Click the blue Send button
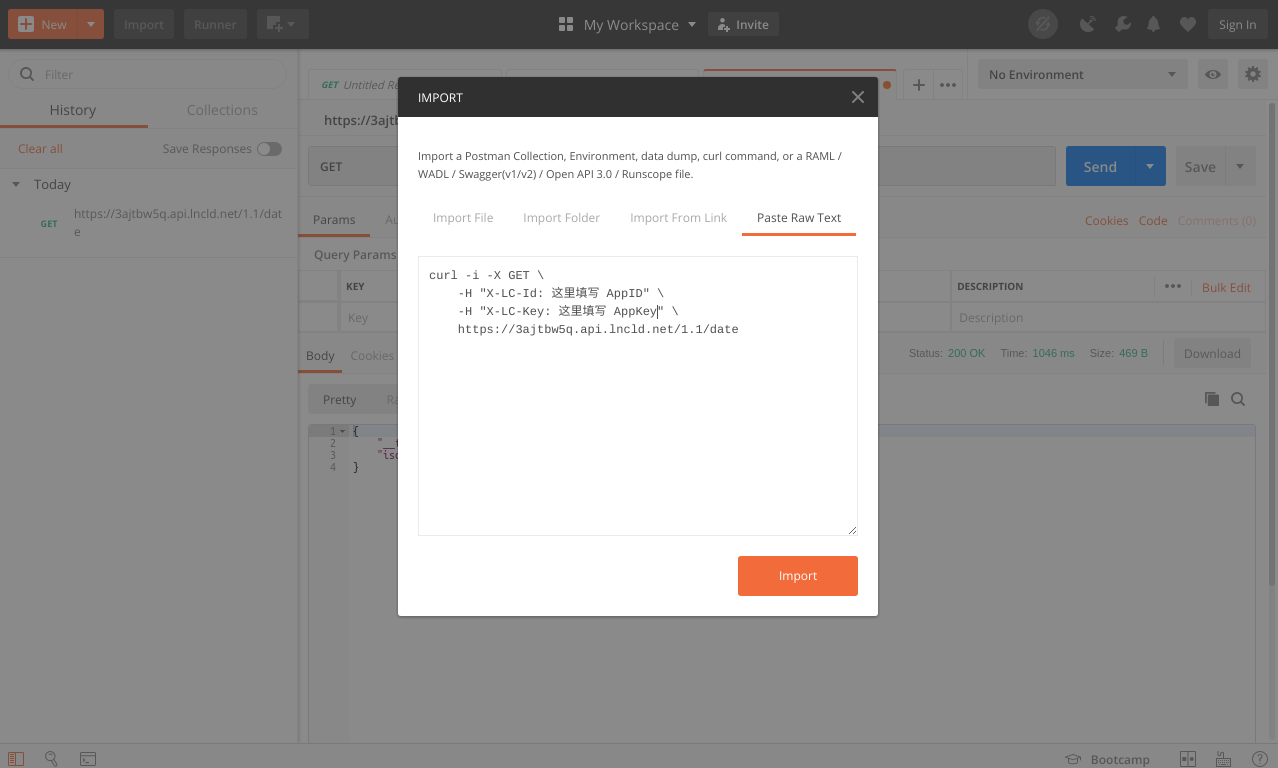 [1099, 167]
